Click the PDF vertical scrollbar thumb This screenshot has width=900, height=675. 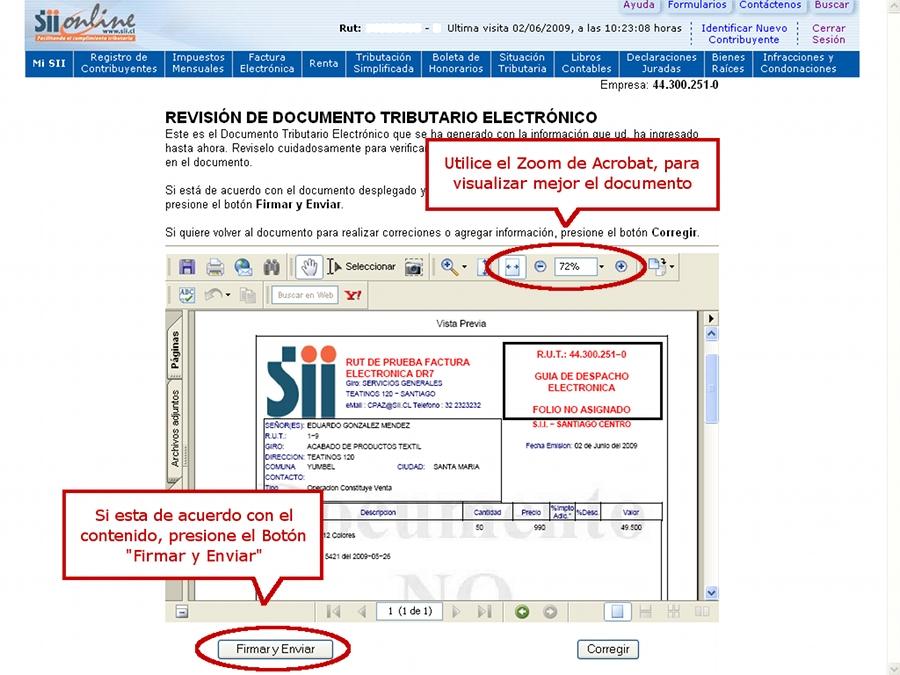pyautogui.click(x=711, y=389)
